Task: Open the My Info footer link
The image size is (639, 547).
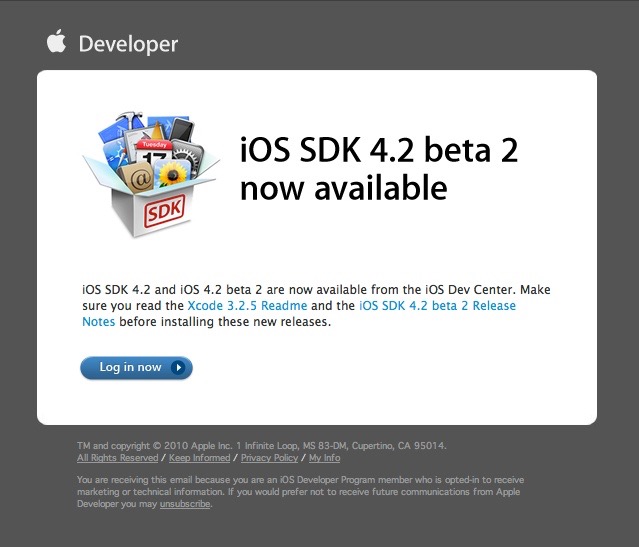Action: [x=324, y=458]
